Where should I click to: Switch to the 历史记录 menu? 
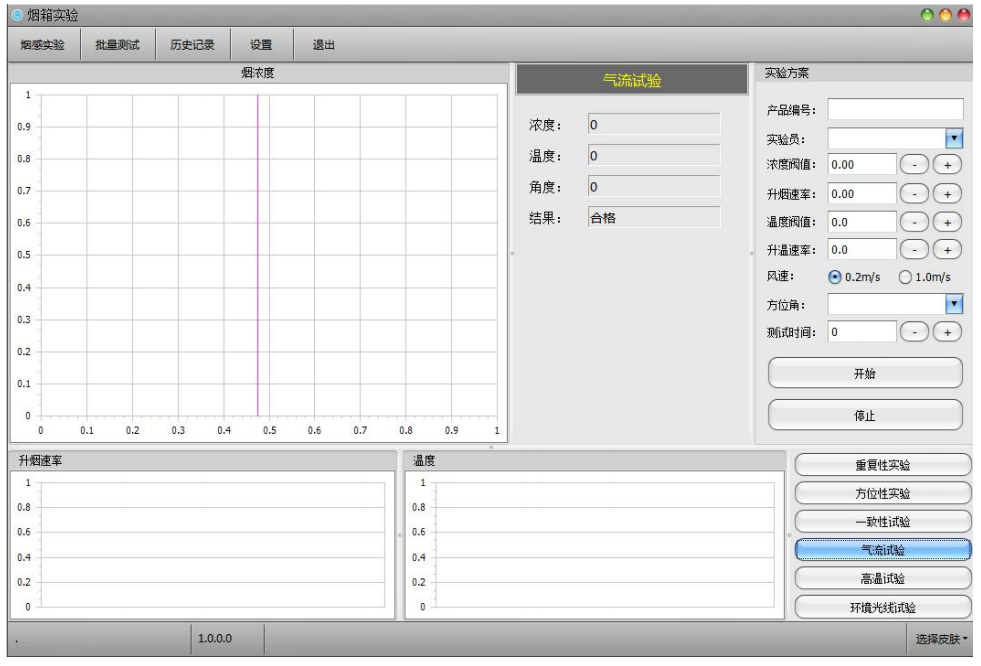pos(192,45)
